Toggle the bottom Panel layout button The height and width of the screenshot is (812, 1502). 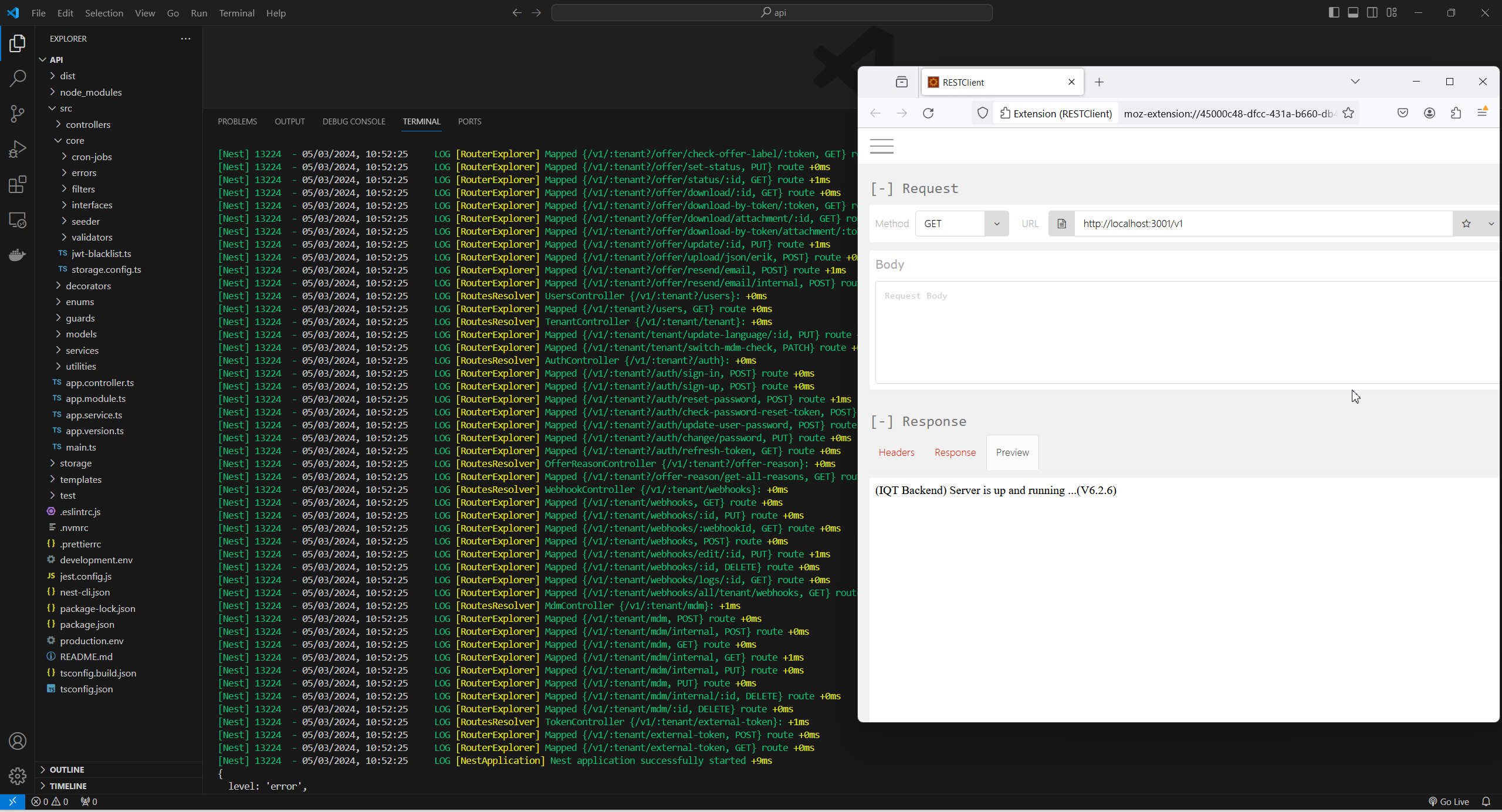point(1353,12)
